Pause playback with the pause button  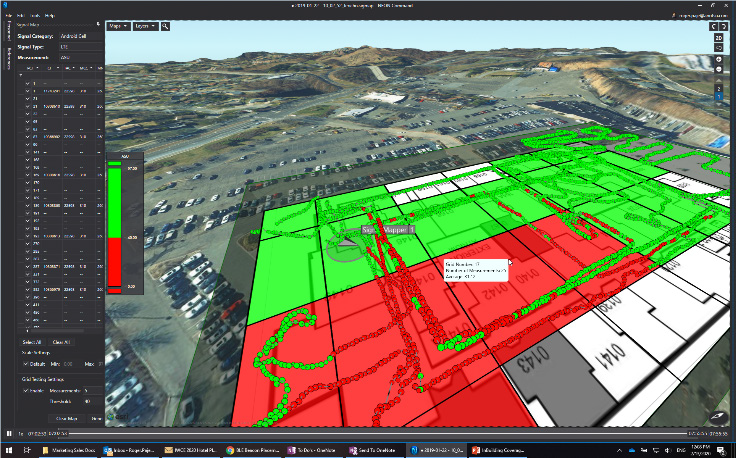pos(9,433)
